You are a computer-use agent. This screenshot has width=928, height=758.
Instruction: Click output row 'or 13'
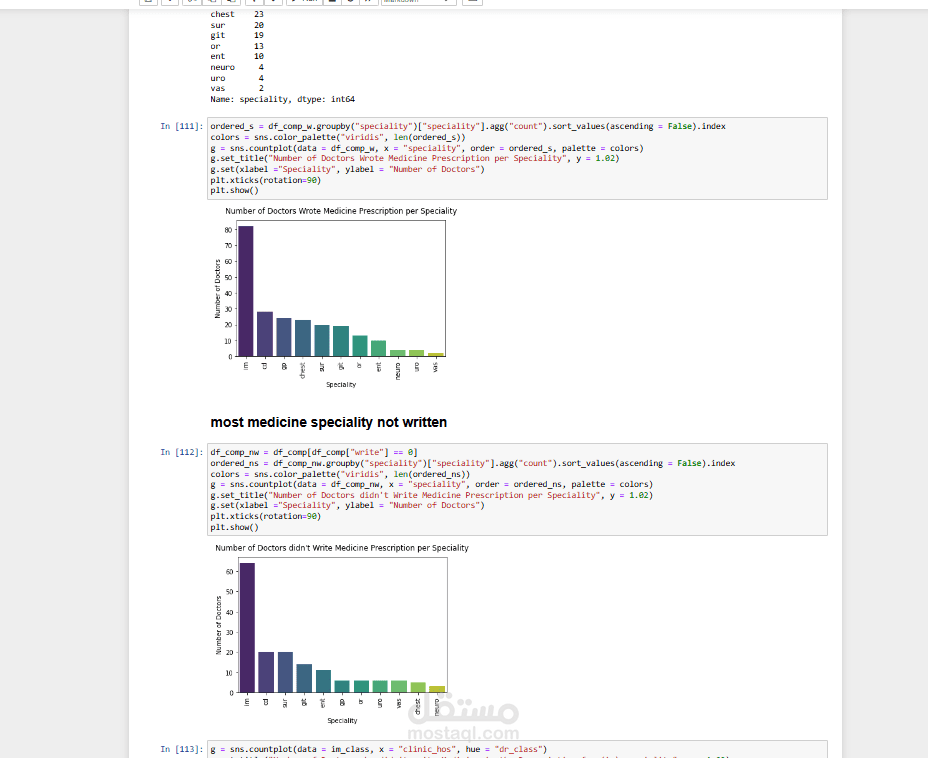coord(237,46)
